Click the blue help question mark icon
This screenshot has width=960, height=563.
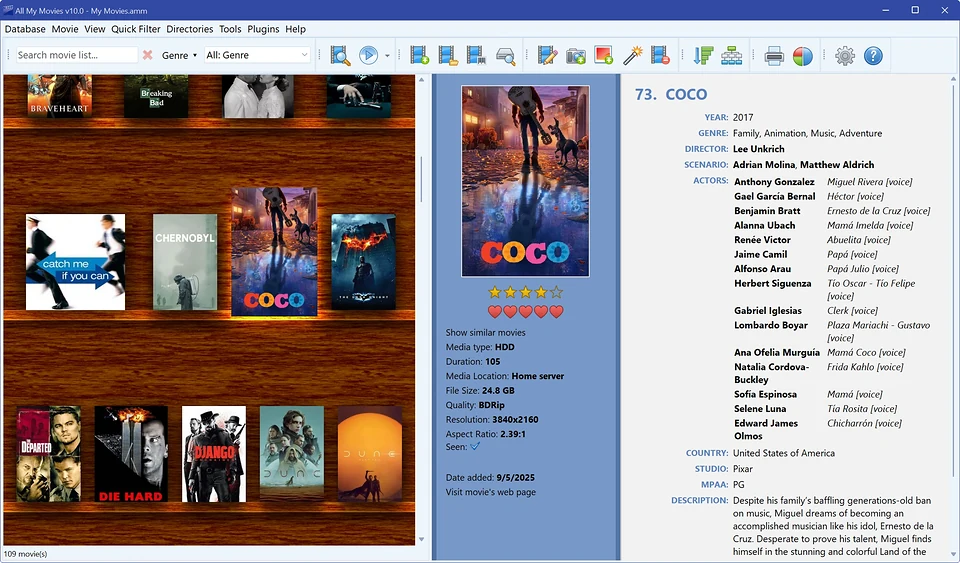pyautogui.click(x=873, y=56)
